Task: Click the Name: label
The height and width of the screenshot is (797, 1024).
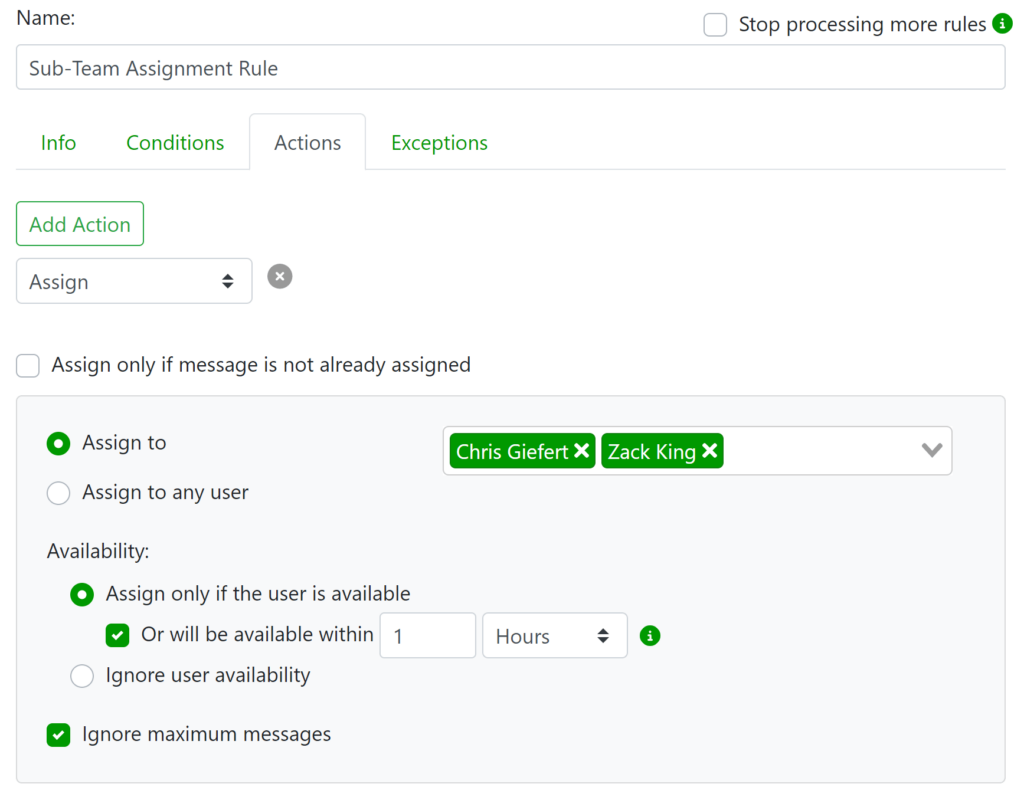Action: pyautogui.click(x=46, y=18)
